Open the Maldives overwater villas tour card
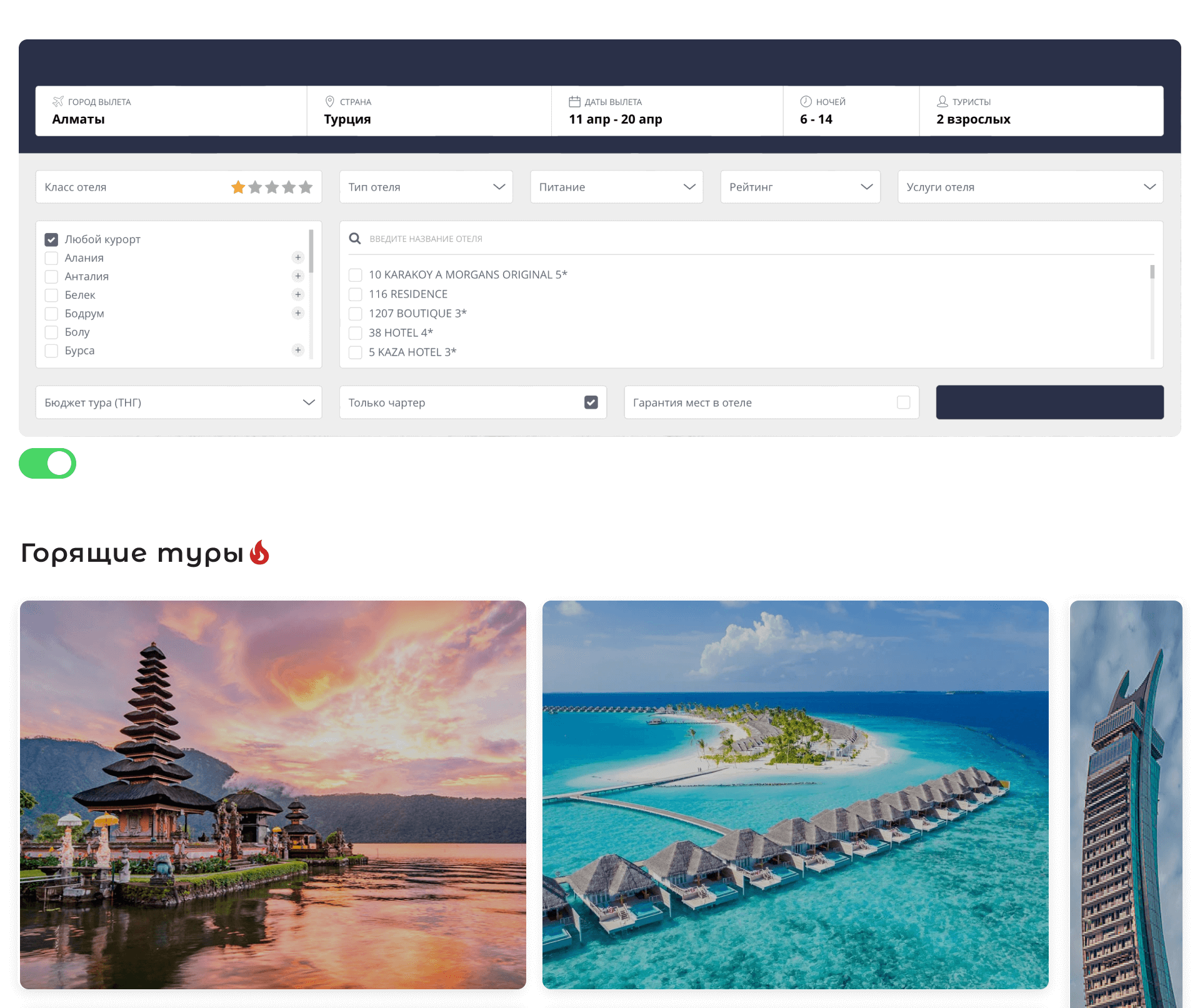This screenshot has height=1008, width=1200. 796,795
